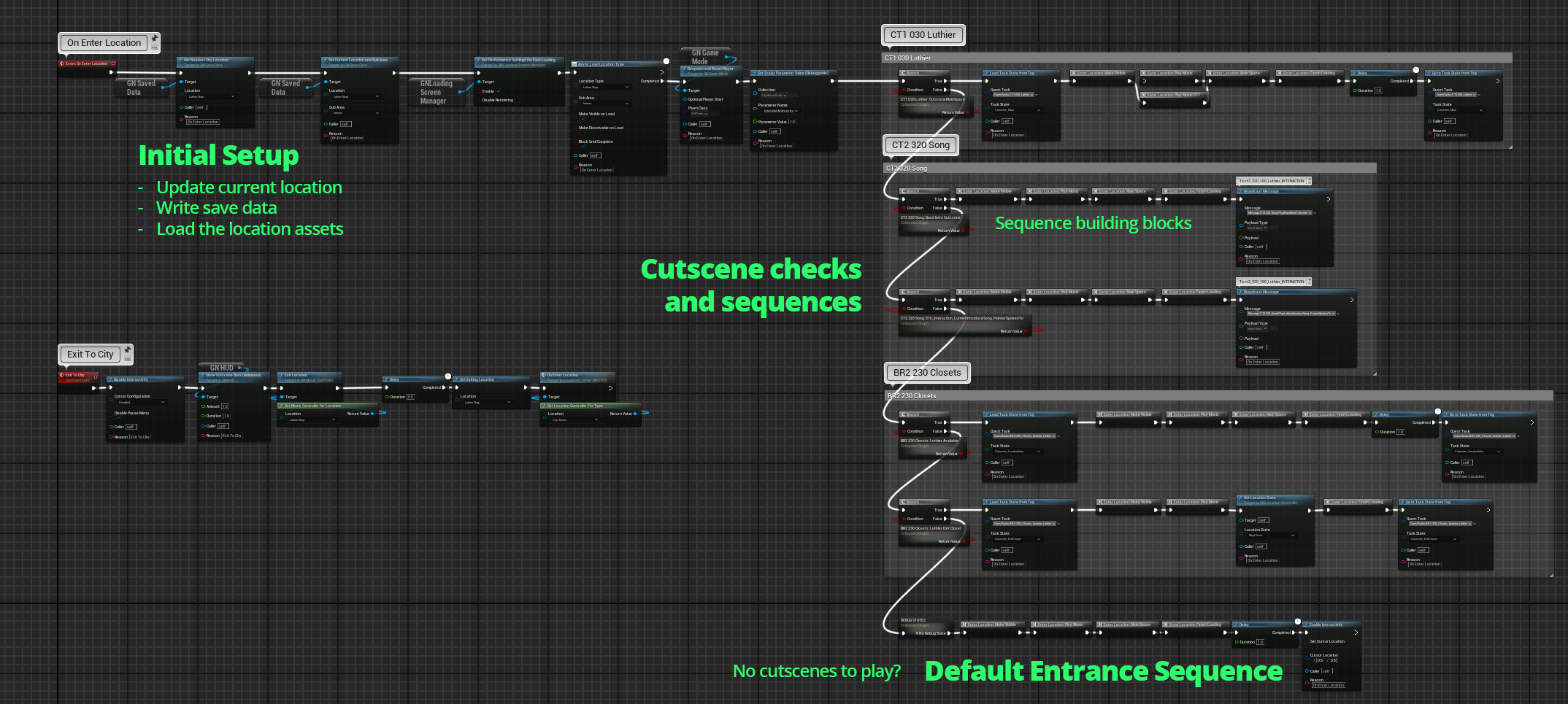Click the CT2 320 Song comment bubble label
Image resolution: width=1568 pixels, height=704 pixels.
pyautogui.click(x=921, y=145)
